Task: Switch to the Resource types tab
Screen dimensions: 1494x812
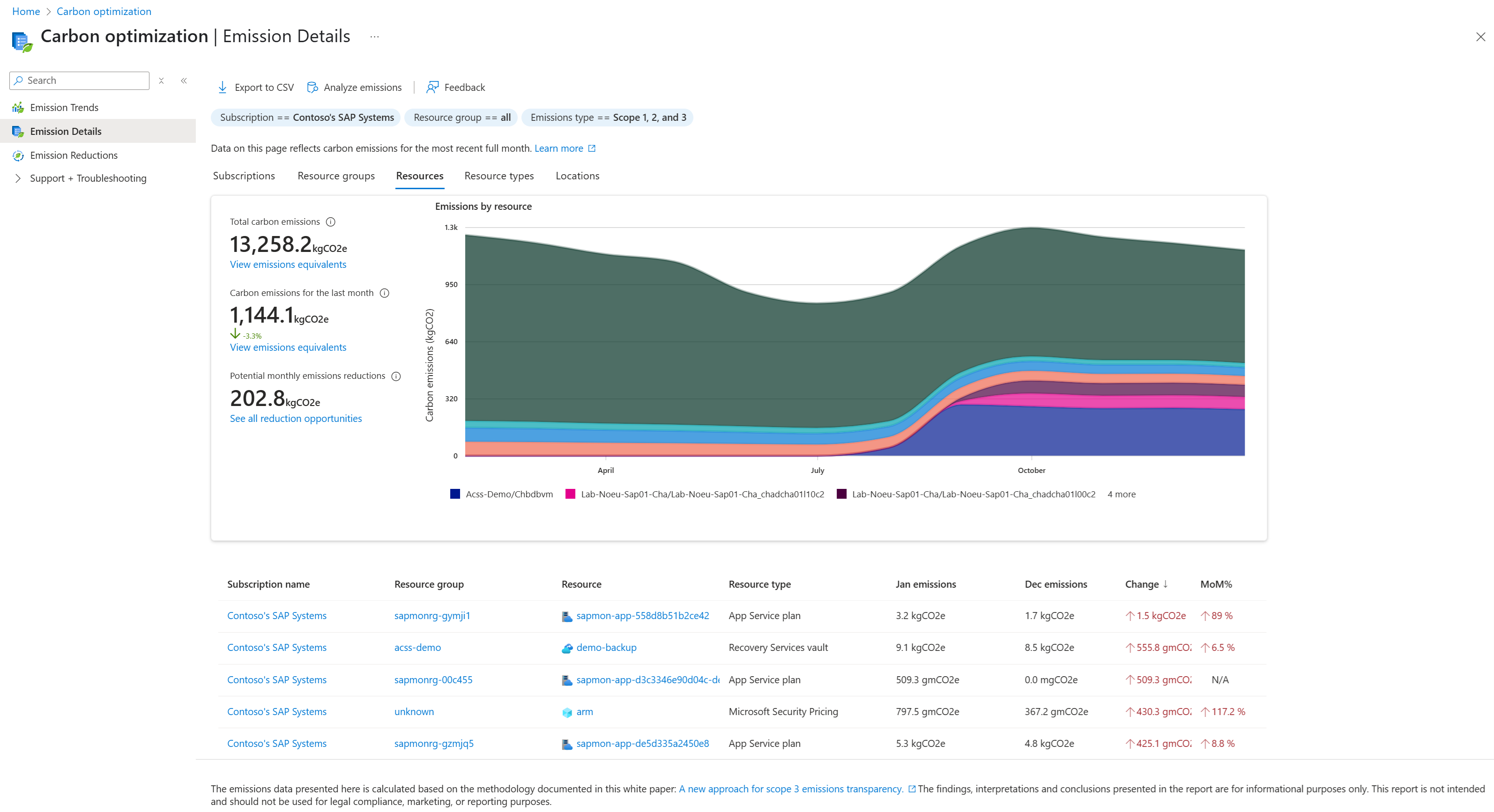Action: (499, 176)
